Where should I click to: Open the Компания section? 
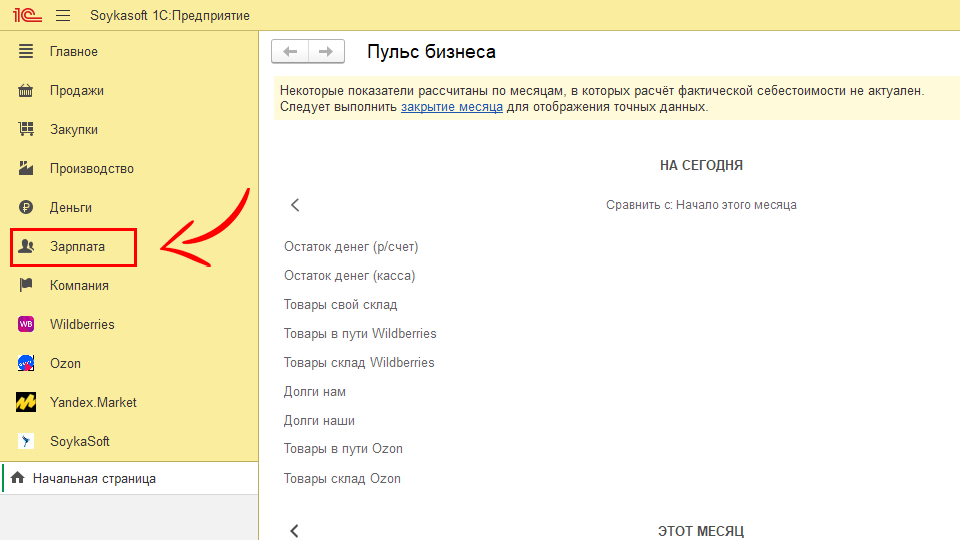(x=79, y=286)
